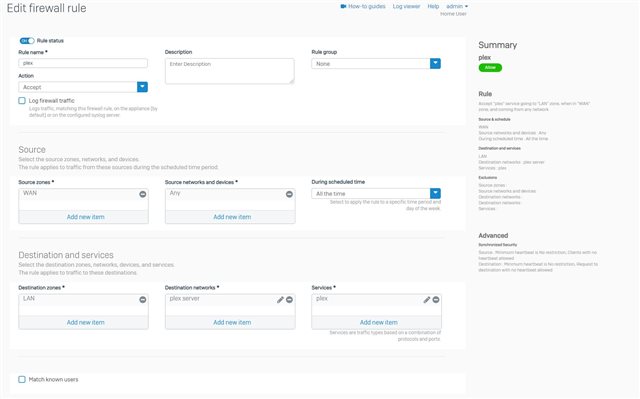Add new item to Destination zones

(x=85, y=322)
